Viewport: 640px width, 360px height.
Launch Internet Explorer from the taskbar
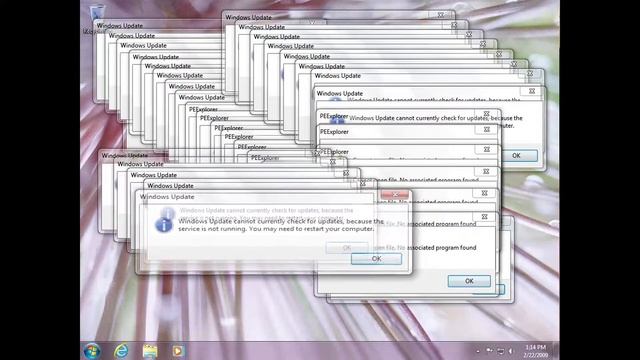click(x=121, y=351)
